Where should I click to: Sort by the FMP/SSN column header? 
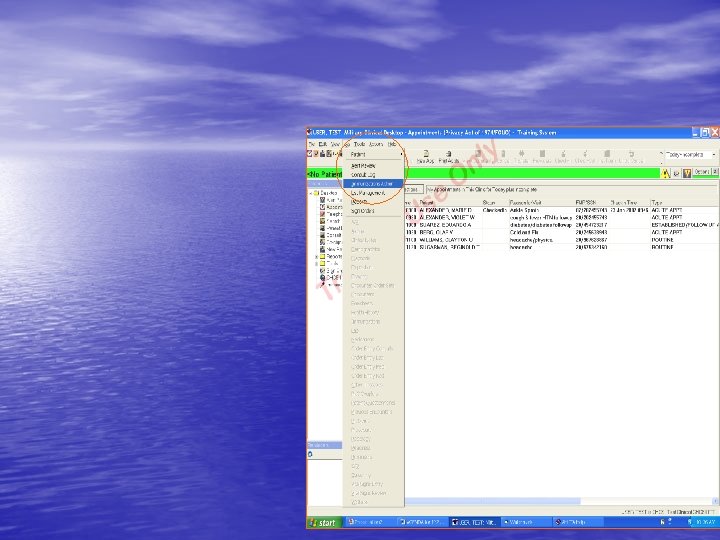pos(591,202)
